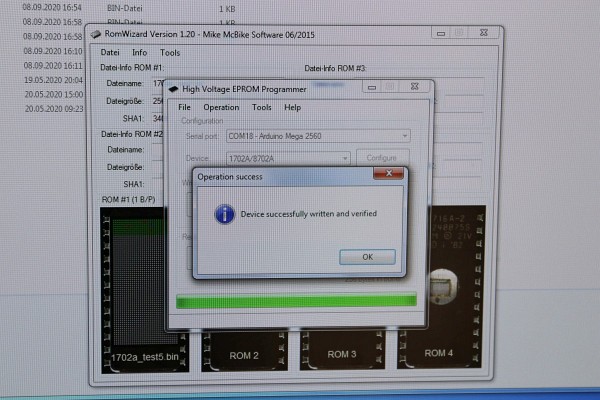
Task: Open the File menu in EPROM Programmer
Action: pos(184,107)
